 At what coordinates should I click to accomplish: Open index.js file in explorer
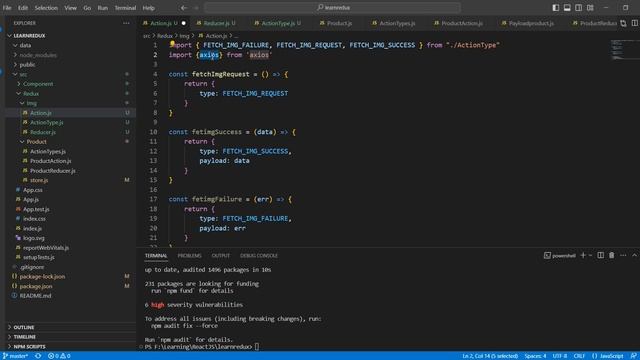pos(32,229)
